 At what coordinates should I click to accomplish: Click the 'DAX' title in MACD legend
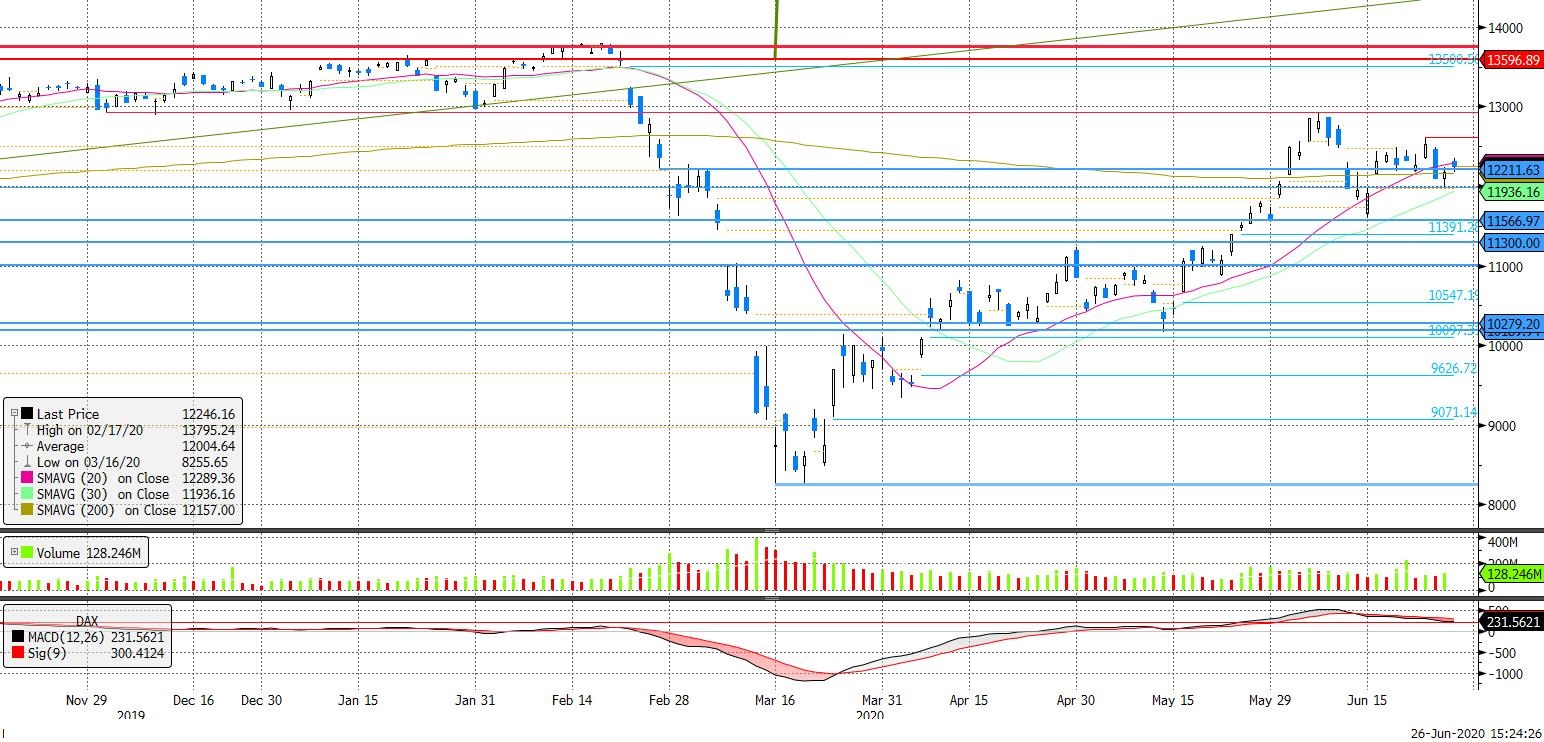point(87,621)
